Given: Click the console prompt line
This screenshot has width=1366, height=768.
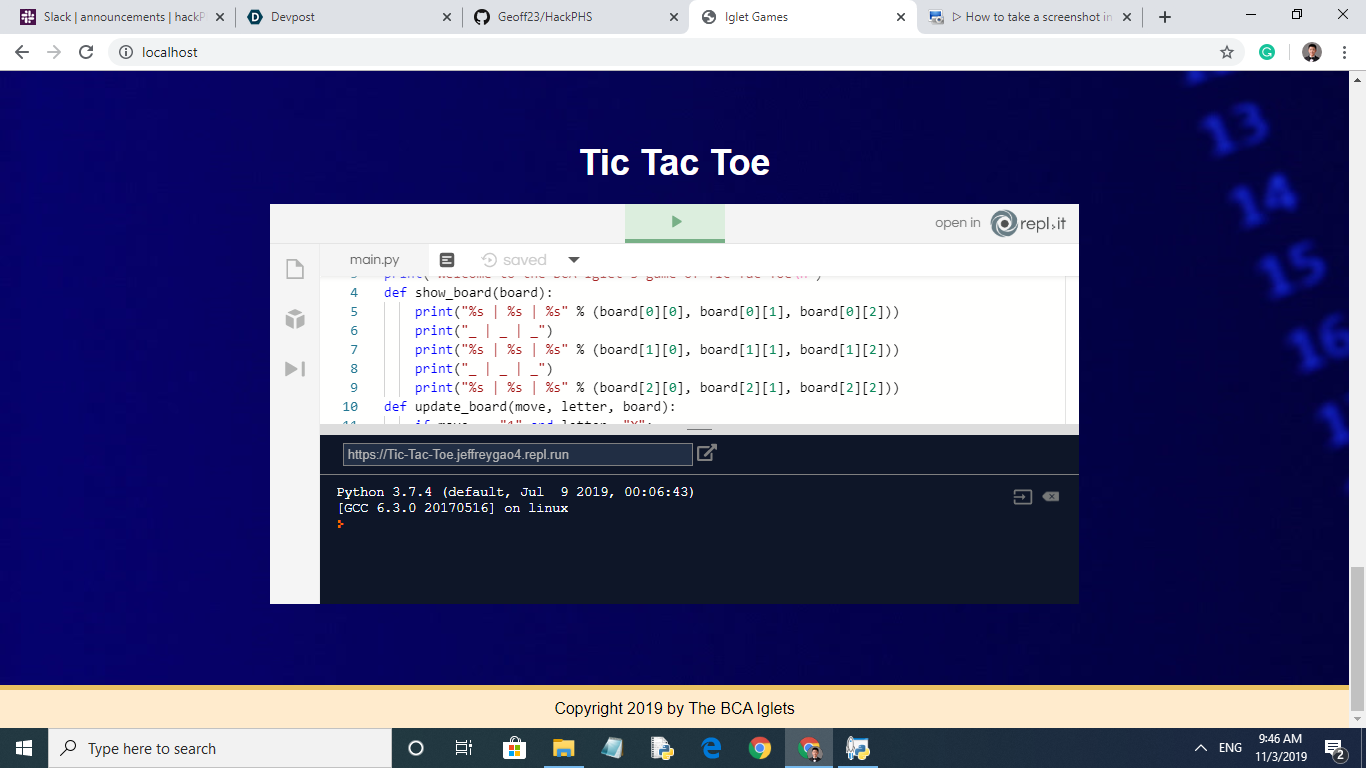Looking at the screenshot, I should [x=341, y=524].
